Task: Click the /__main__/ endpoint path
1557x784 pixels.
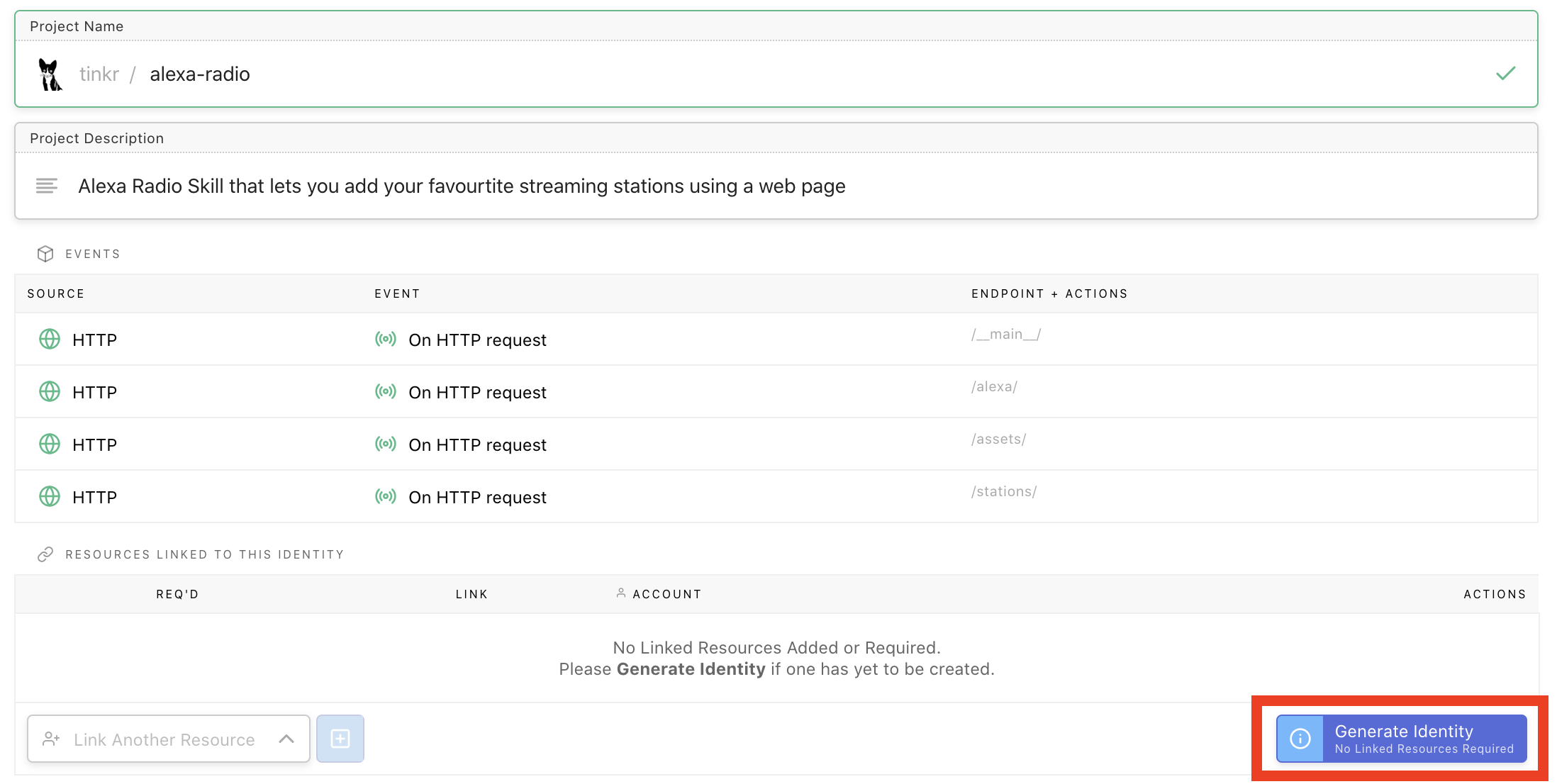Action: [1005, 335]
